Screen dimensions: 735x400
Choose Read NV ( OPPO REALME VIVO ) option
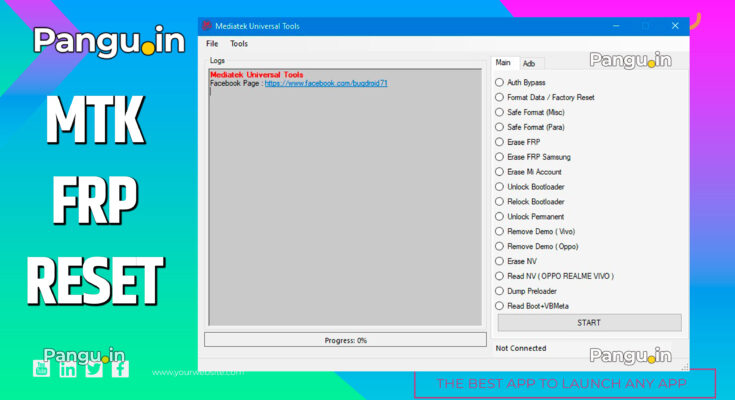point(555,276)
